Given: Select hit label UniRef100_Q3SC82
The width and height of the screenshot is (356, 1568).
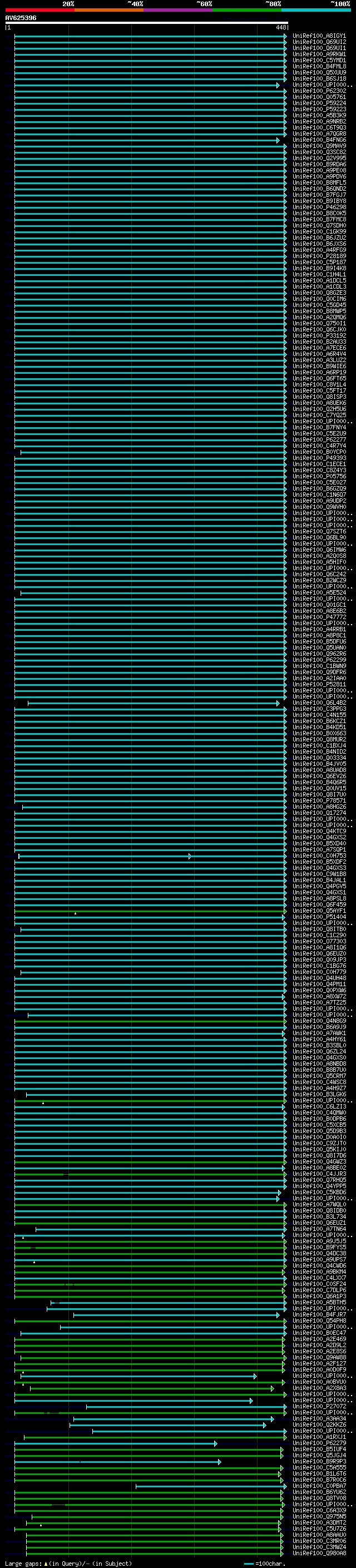Looking at the screenshot, I should coord(319,152).
